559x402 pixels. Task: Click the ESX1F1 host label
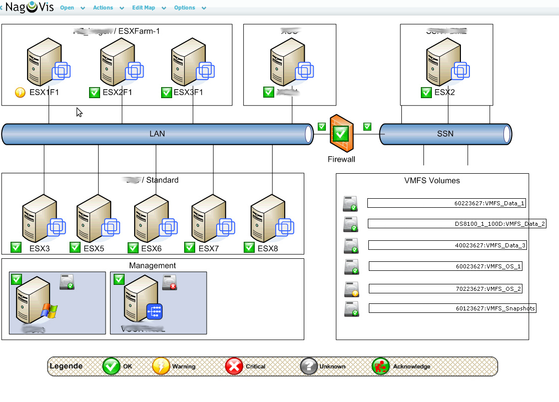point(44,93)
